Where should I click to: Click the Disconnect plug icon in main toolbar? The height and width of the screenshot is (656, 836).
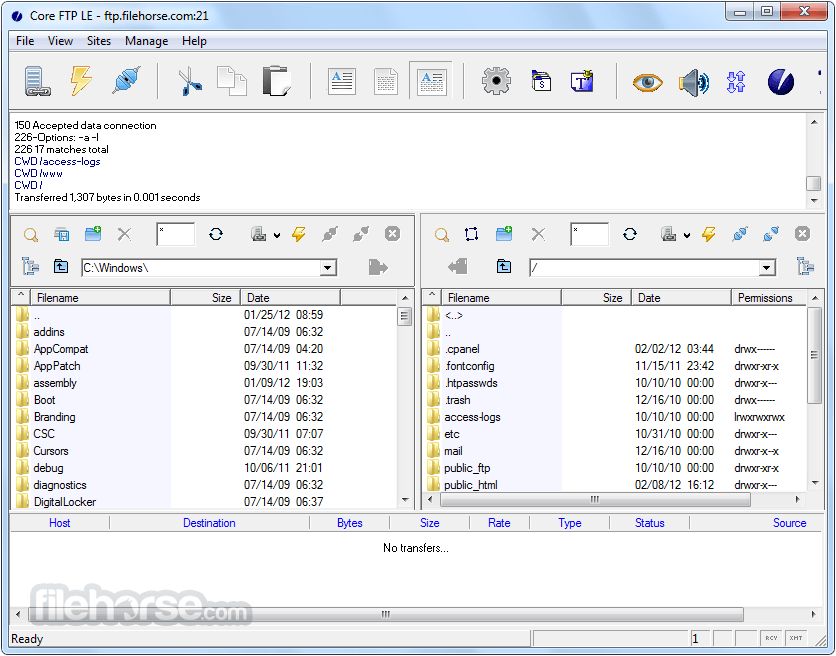point(127,81)
